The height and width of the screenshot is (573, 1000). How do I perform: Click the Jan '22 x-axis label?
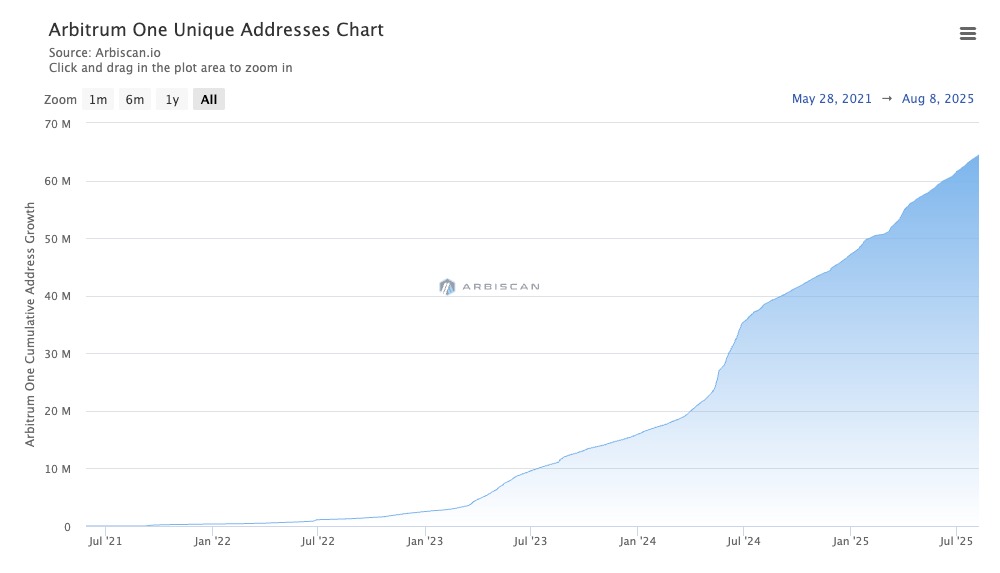coord(212,542)
